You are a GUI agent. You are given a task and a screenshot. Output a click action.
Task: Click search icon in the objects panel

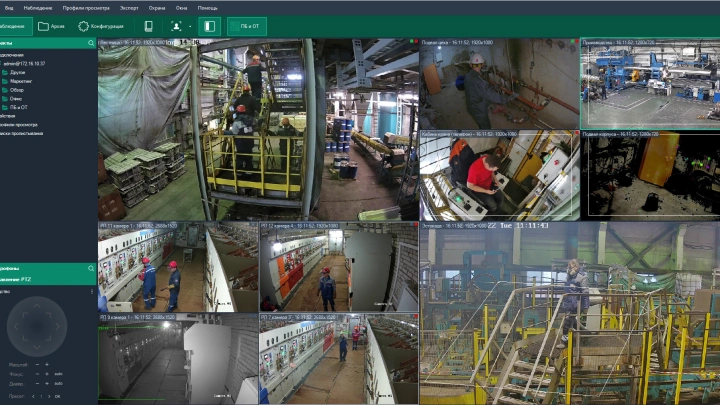(91, 43)
